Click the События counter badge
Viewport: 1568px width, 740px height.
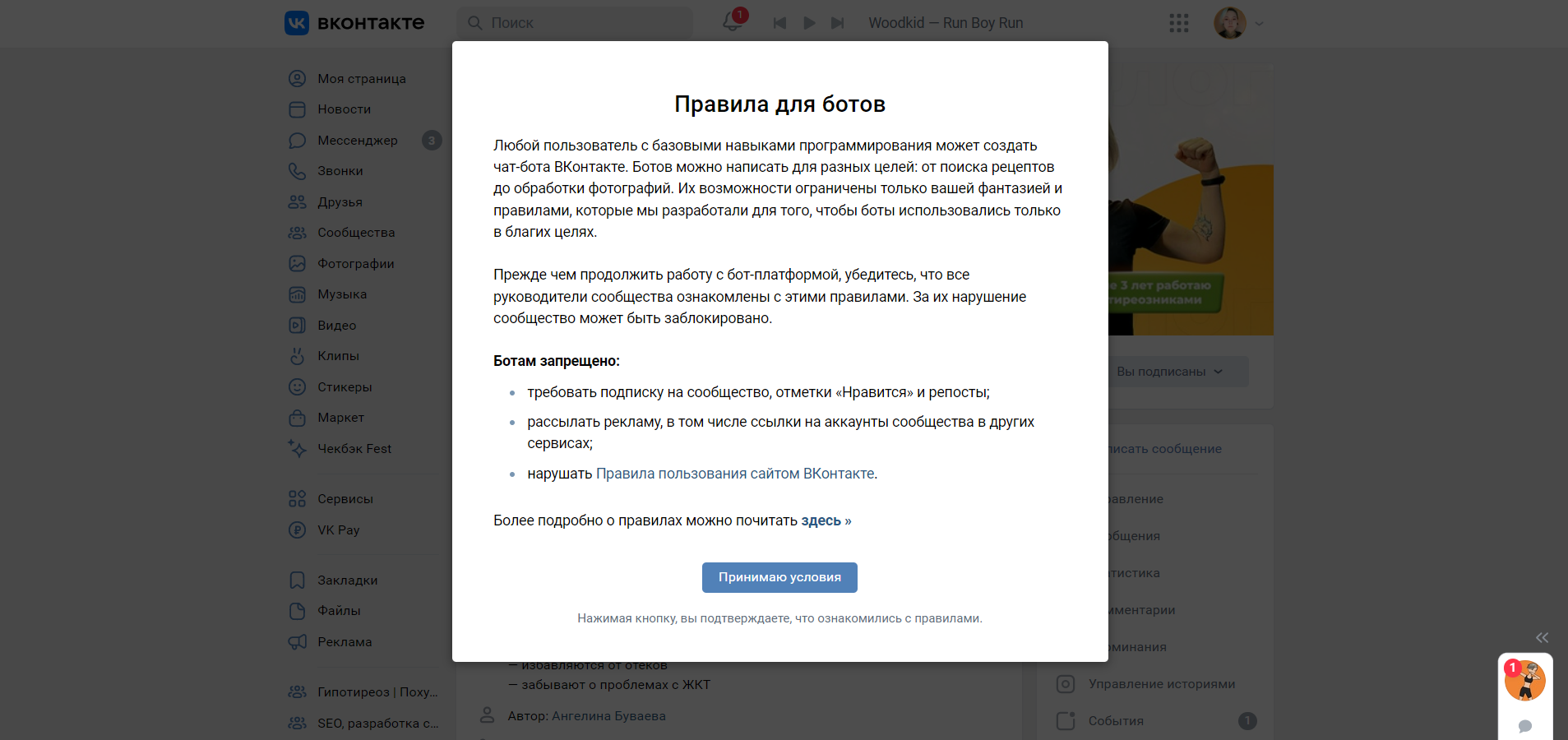click(x=1247, y=721)
